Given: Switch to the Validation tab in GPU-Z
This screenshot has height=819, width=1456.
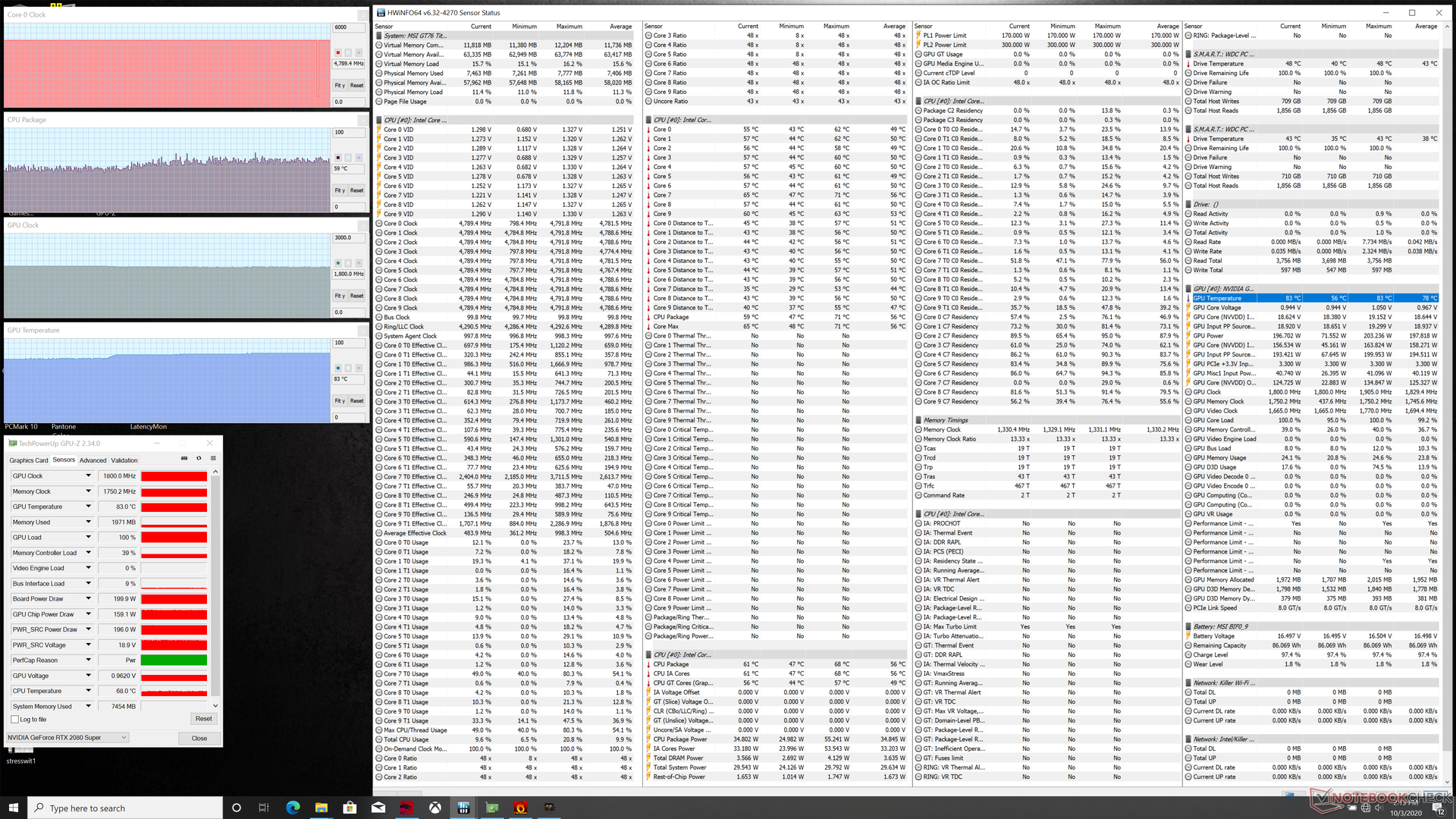Looking at the screenshot, I should point(124,460).
